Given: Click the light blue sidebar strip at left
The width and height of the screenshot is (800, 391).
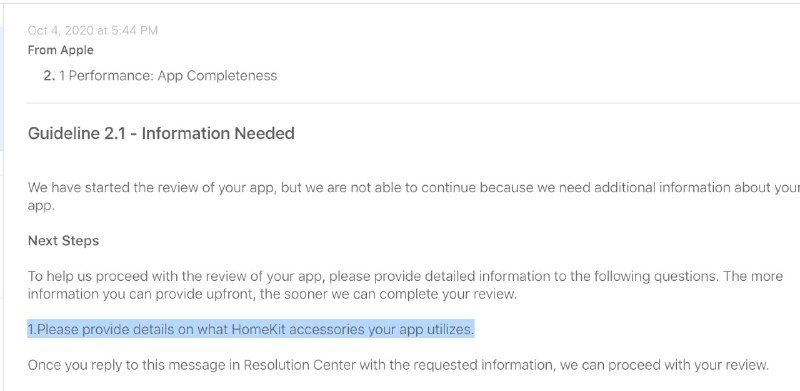Looking at the screenshot, I should (2, 89).
